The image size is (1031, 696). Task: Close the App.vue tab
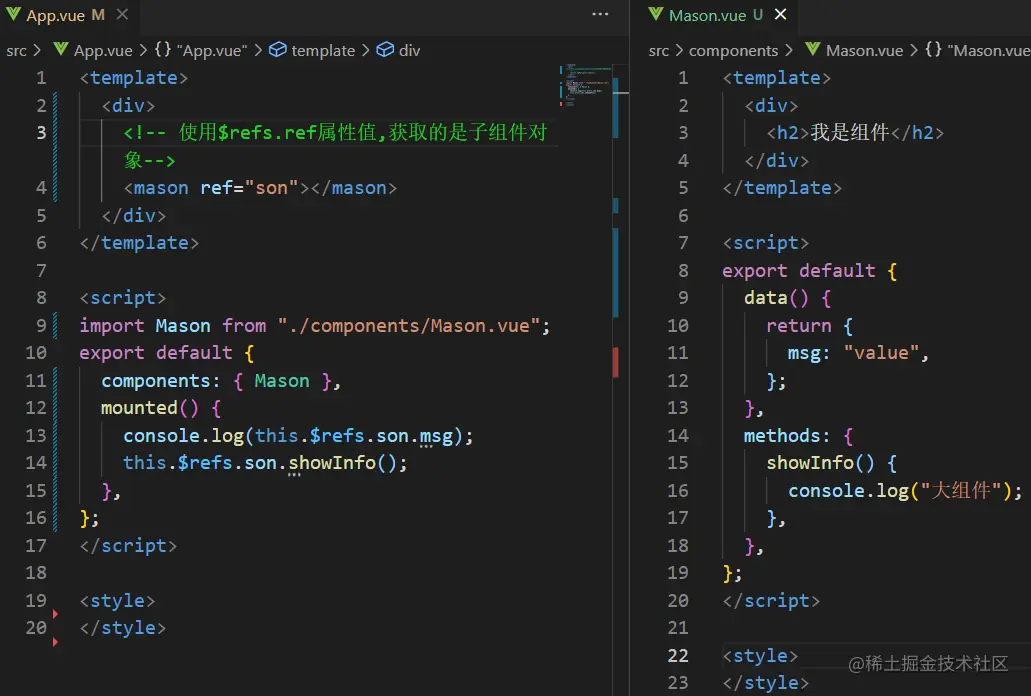pyautogui.click(x=122, y=14)
